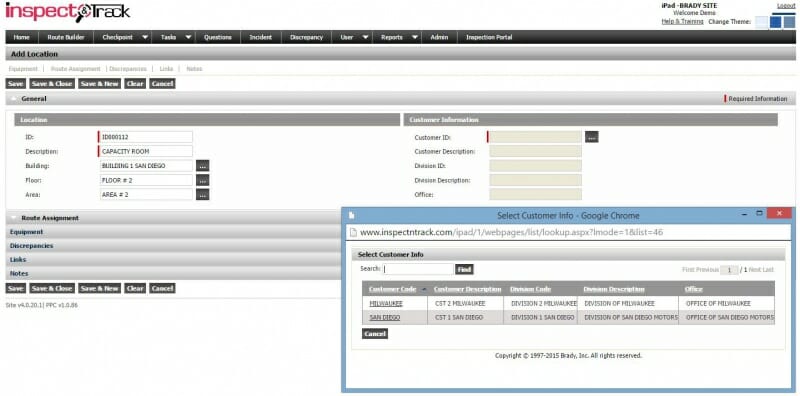This screenshot has width=800, height=396.
Task: Click the top Cancel button
Action: 162,84
